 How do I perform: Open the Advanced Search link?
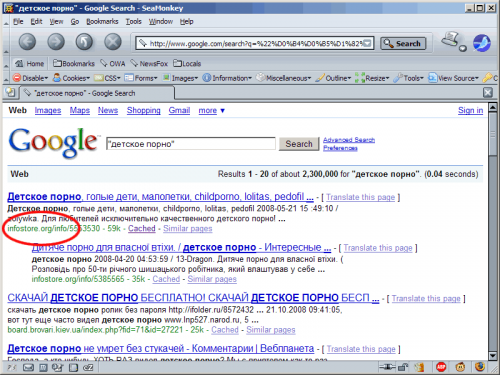pos(349,140)
